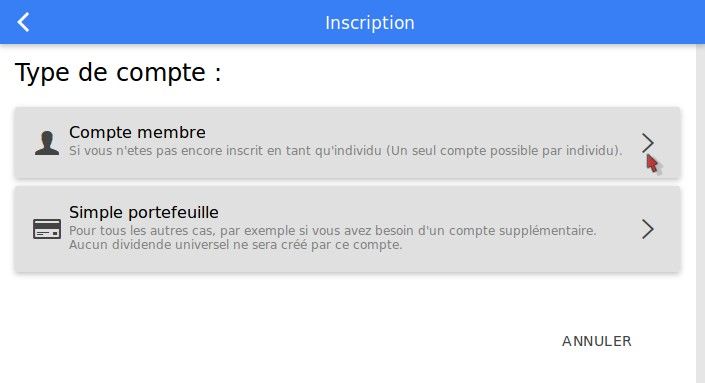Click the person silhouette icon
Viewport: 705px width, 383px height.
tap(47, 143)
